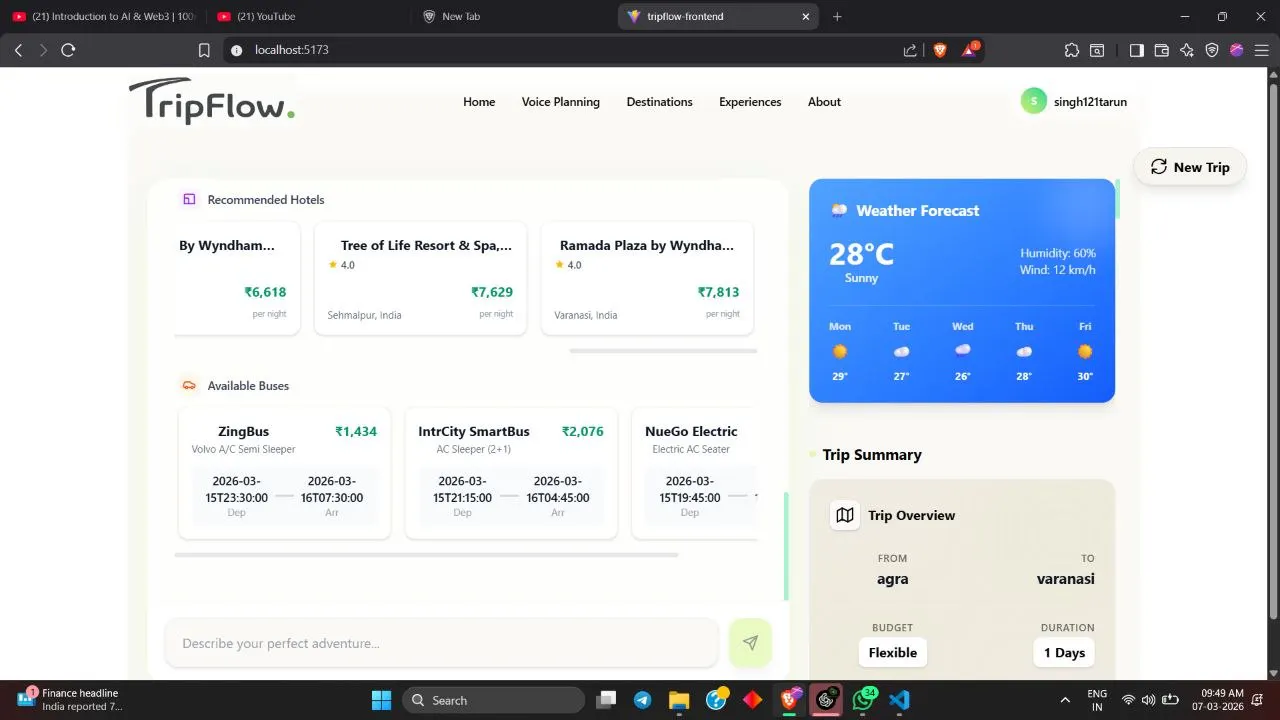
Task: Click the Trip Overview map icon
Action: tap(845, 515)
